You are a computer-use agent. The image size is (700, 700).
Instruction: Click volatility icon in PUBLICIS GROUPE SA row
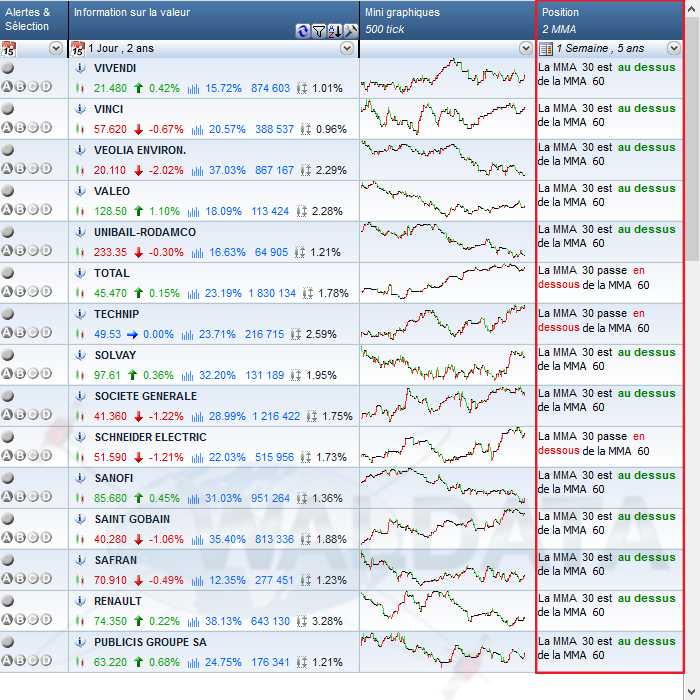tap(302, 662)
